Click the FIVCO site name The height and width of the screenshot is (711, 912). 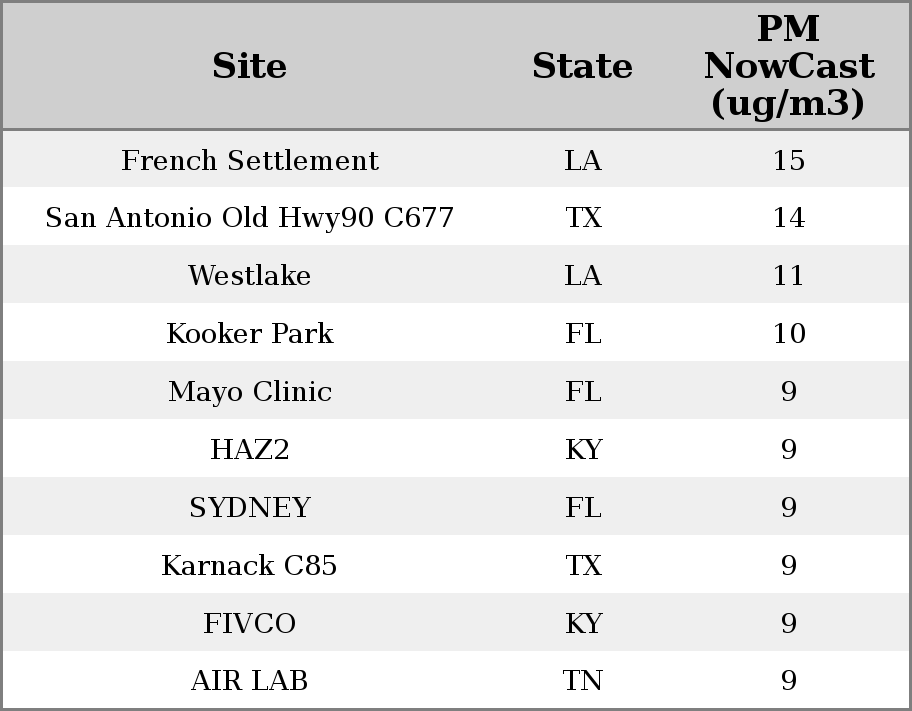pos(249,624)
